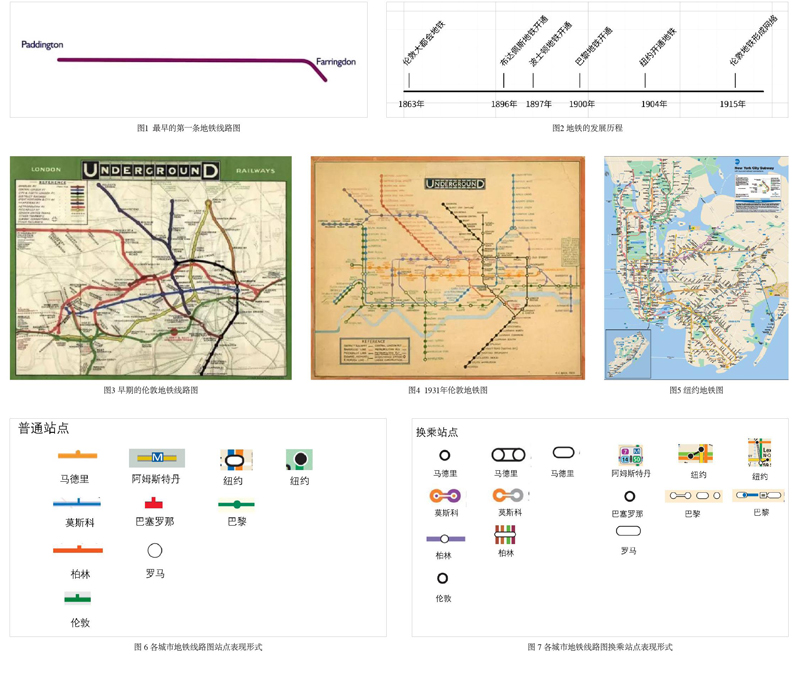Screen dimensions: 800x673
Task: Click New York black-dot regular station symbol
Action: tap(299, 459)
